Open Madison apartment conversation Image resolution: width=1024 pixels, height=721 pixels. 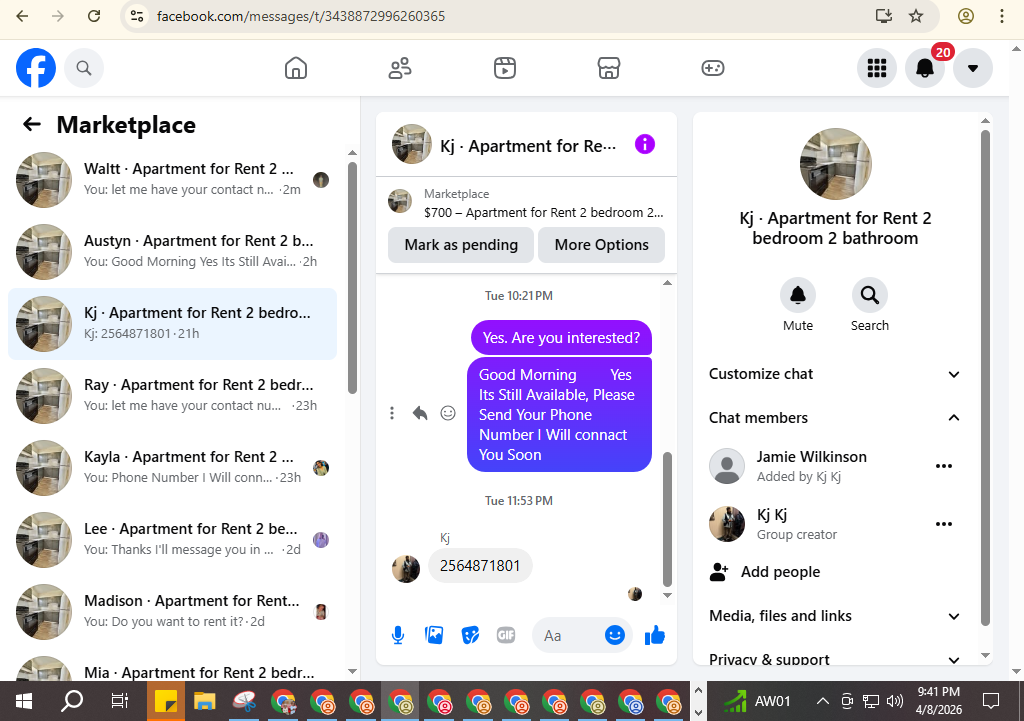(172, 612)
